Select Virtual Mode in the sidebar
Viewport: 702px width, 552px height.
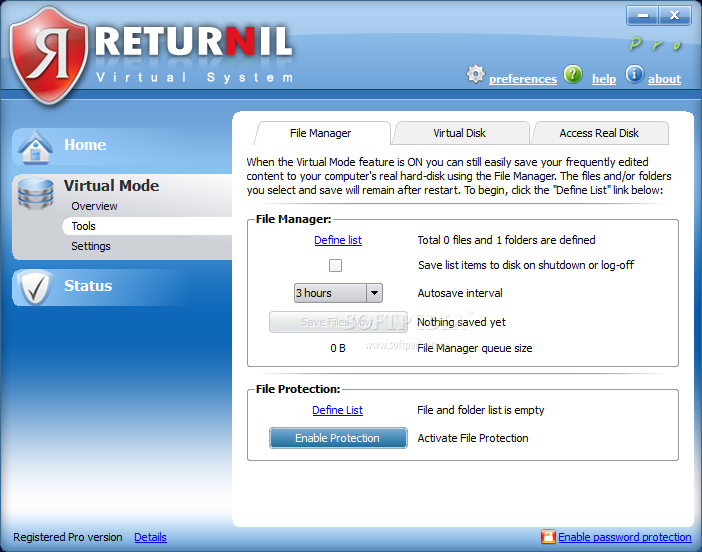coord(111,185)
